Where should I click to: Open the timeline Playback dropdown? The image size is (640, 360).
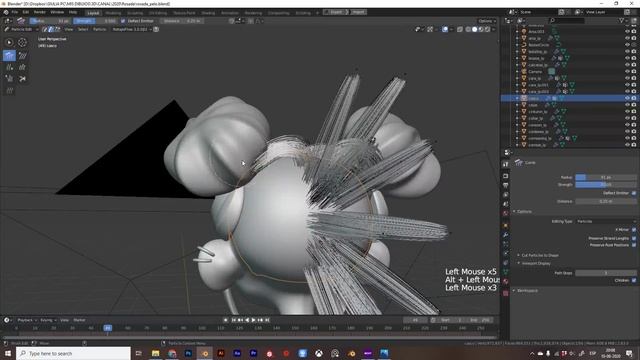(x=27, y=320)
